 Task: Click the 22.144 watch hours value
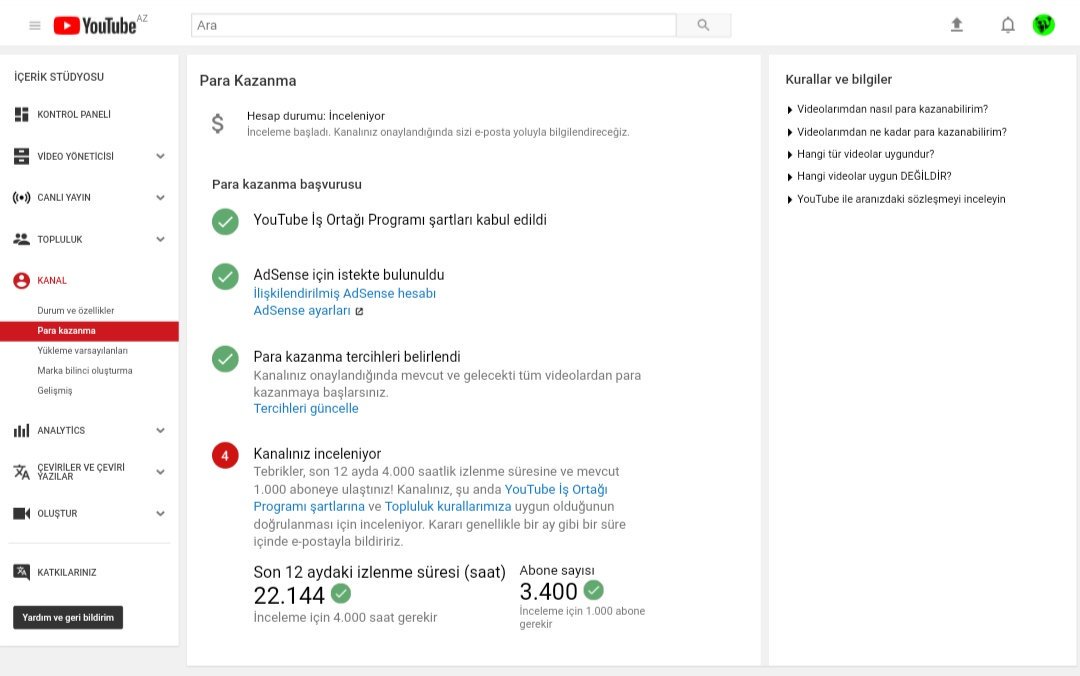coord(289,595)
